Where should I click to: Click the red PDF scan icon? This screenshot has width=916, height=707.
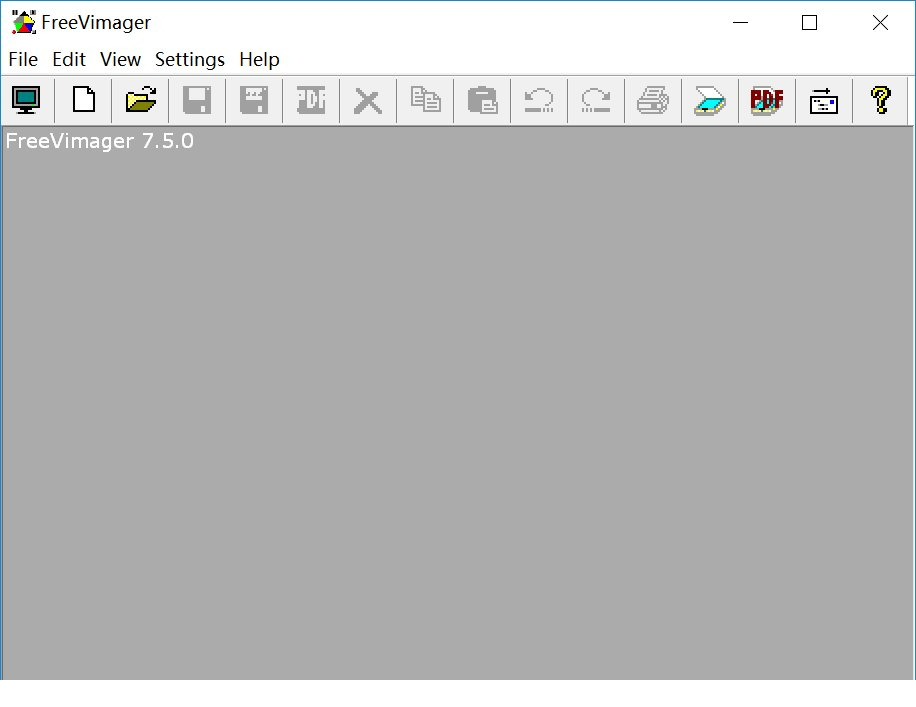pos(767,100)
